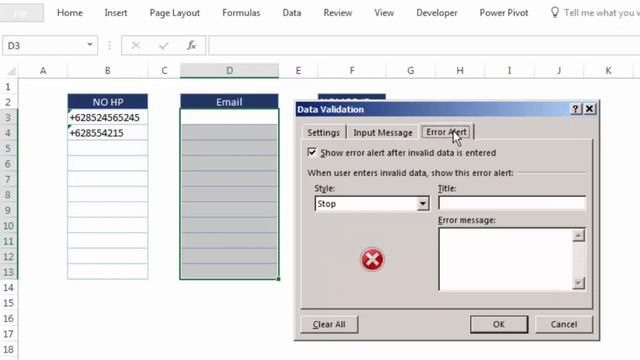Open the File tab
Image resolution: width=640 pixels, height=360 pixels.
coord(22,13)
